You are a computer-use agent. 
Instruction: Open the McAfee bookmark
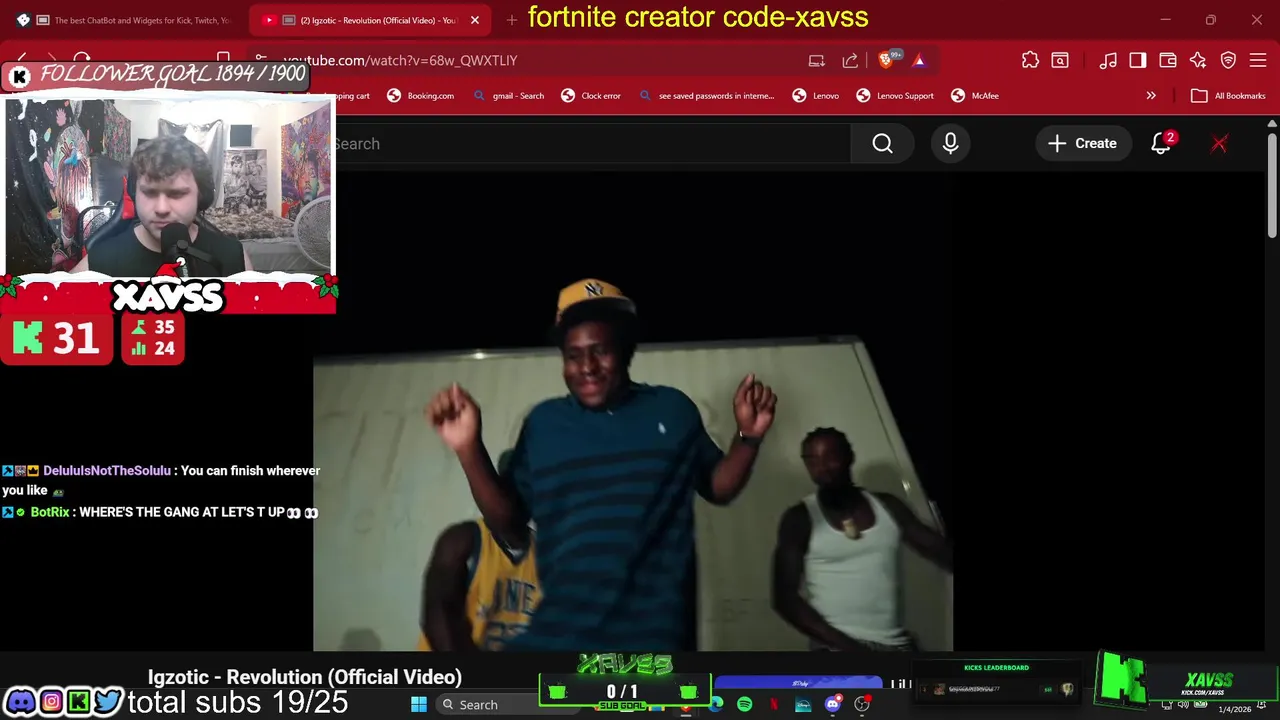975,96
